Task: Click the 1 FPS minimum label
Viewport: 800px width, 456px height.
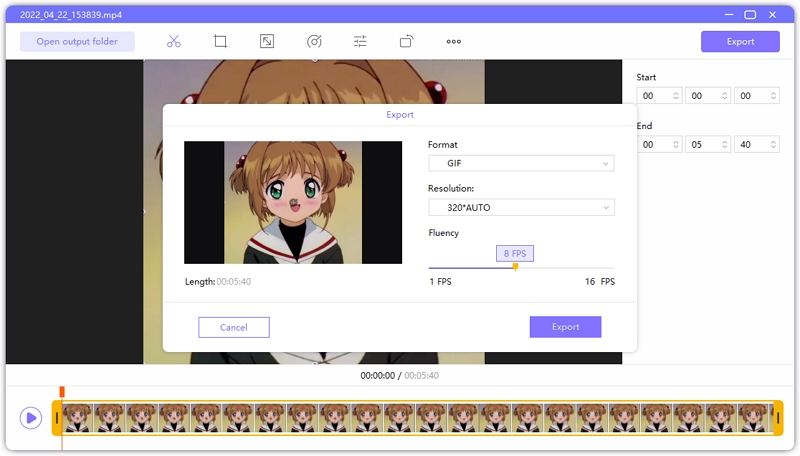Action: 440,282
